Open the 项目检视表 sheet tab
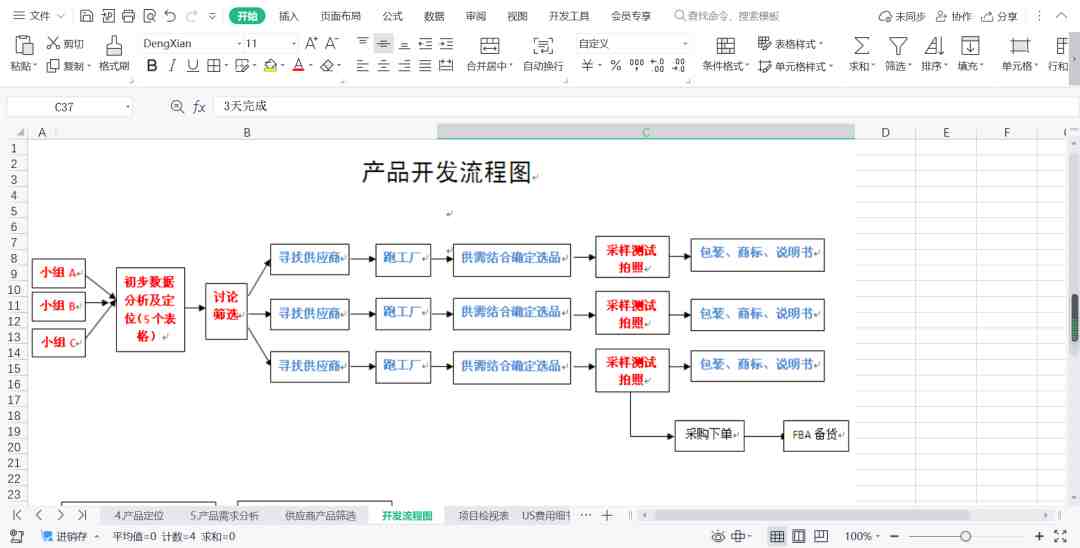Screen dimensions: 1080x548 [x=483, y=516]
